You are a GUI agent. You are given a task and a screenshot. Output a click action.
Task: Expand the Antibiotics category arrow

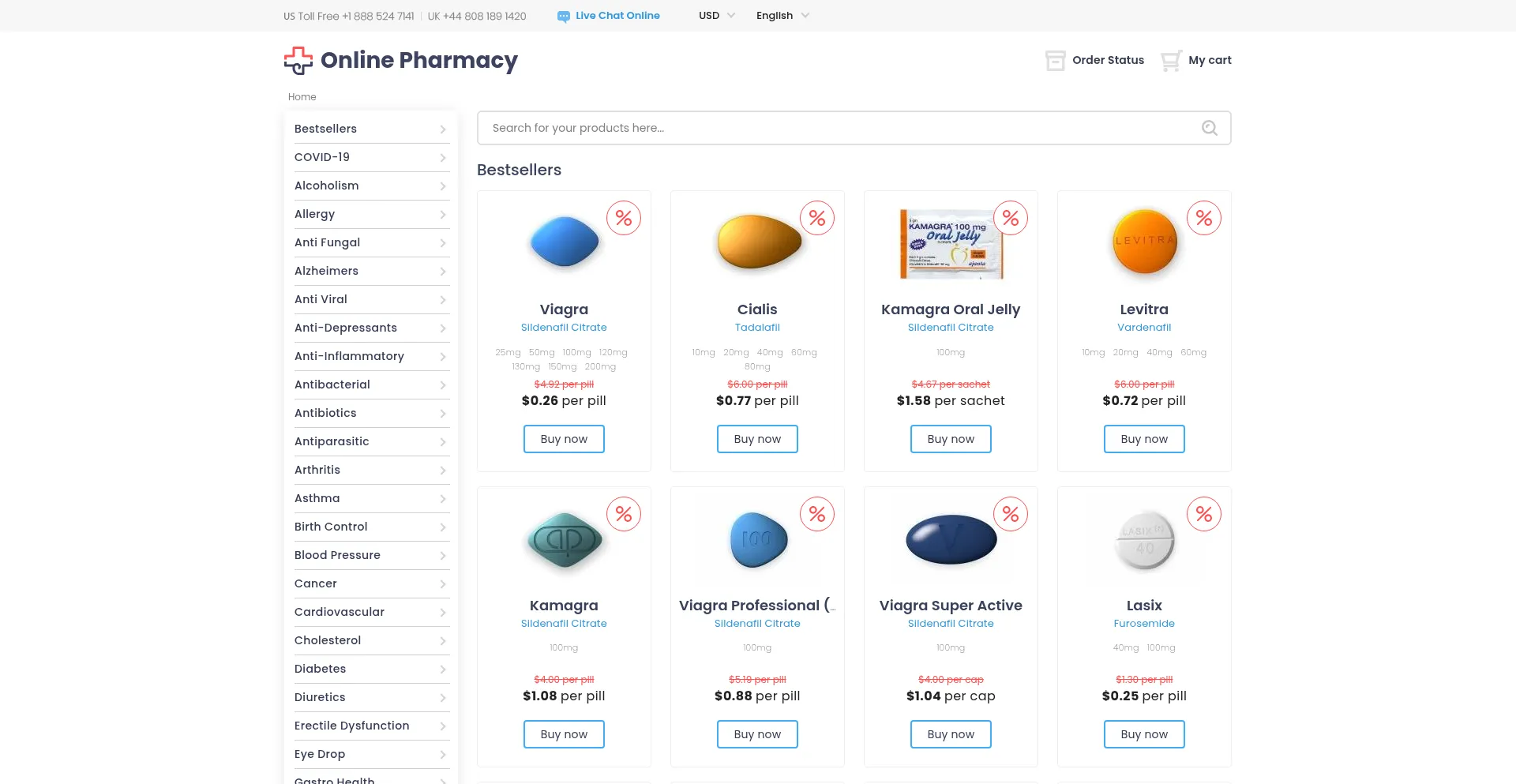[443, 414]
